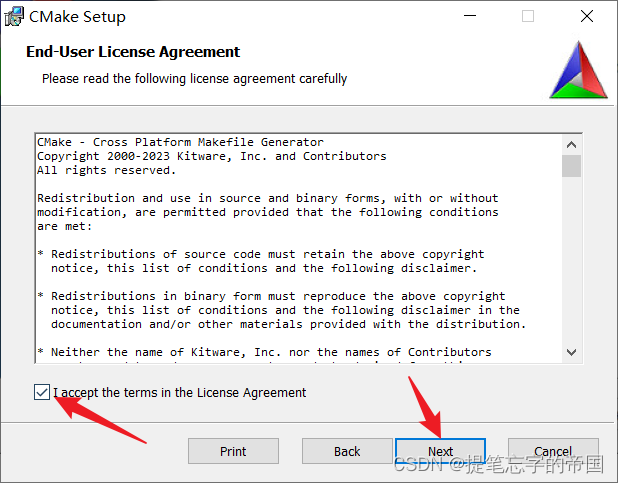Screen dimensions: 618x483
Task: Click the license text scrollbar thumb
Action: point(571,166)
